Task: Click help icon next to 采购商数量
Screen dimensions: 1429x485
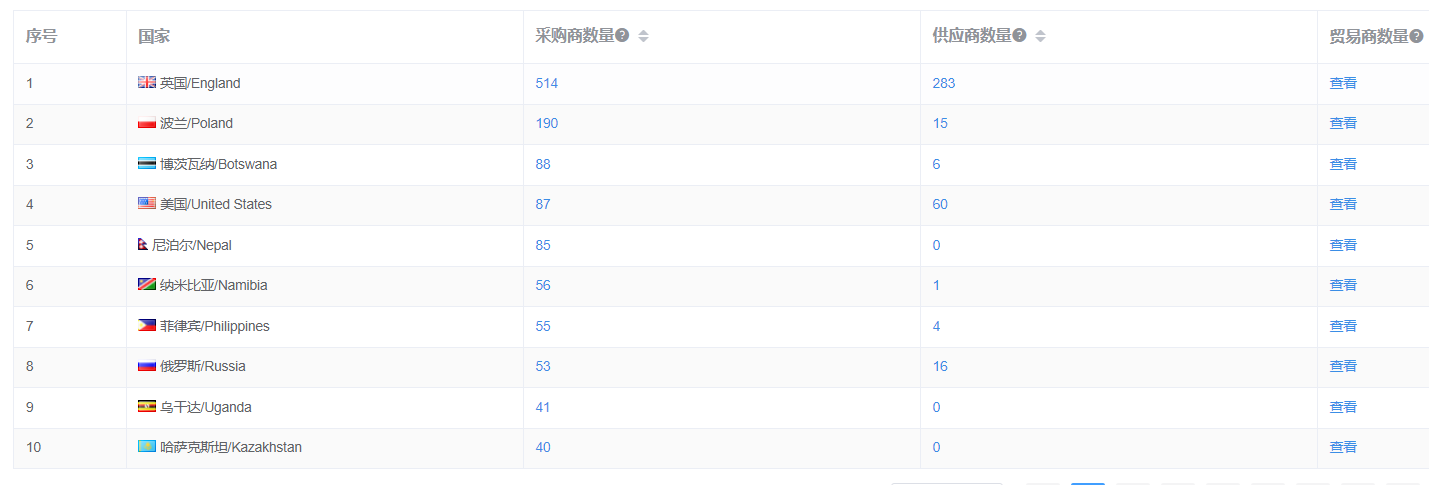Action: (622, 36)
